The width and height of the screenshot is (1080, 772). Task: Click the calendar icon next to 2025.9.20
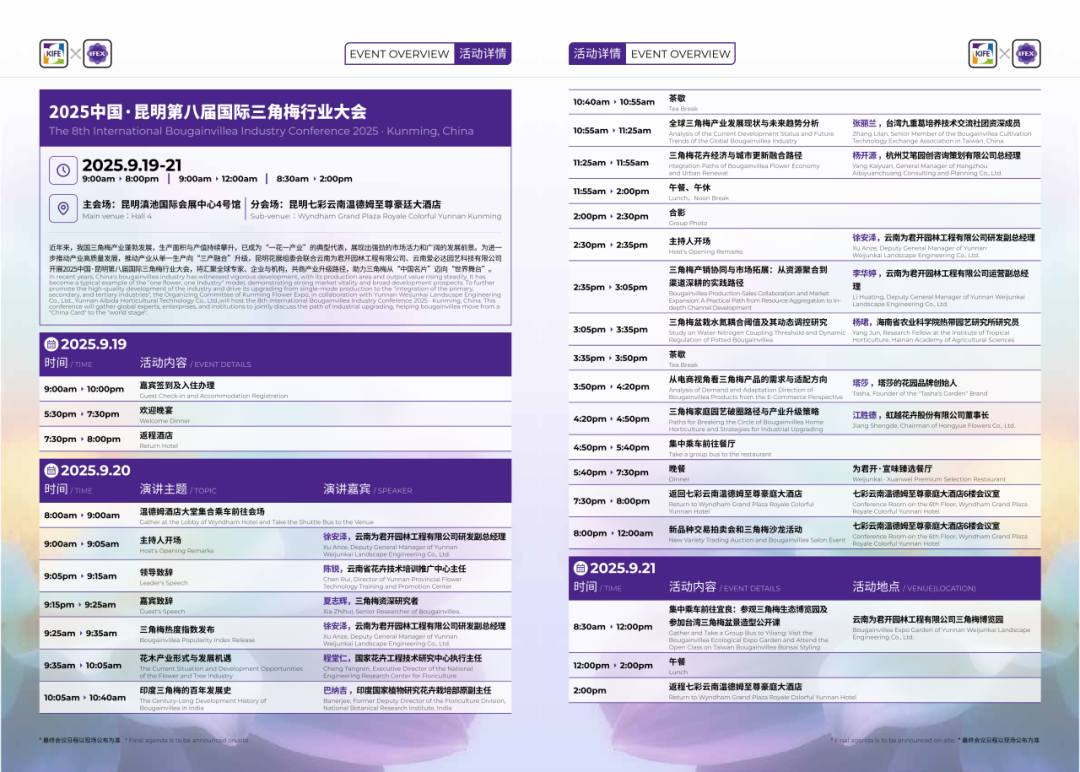[x=51, y=470]
